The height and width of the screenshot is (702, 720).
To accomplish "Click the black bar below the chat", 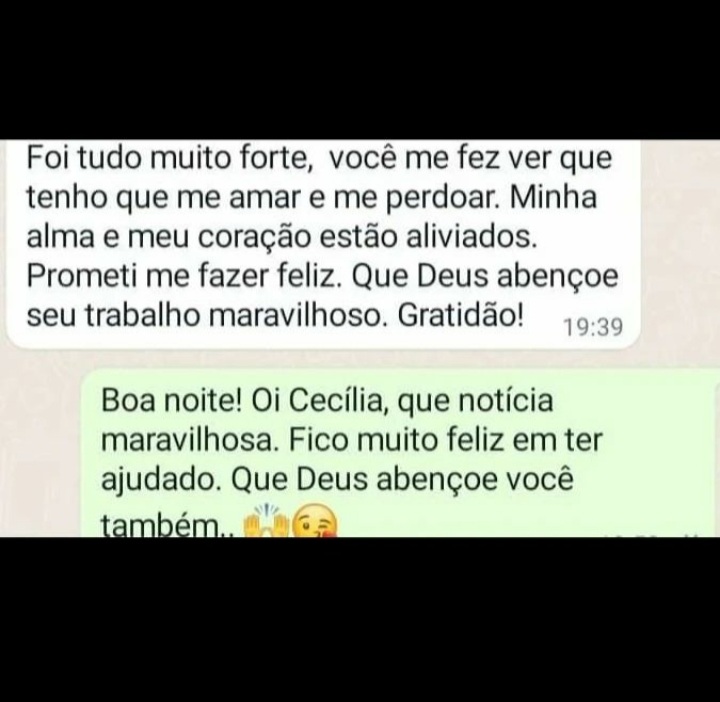I will [360, 620].
